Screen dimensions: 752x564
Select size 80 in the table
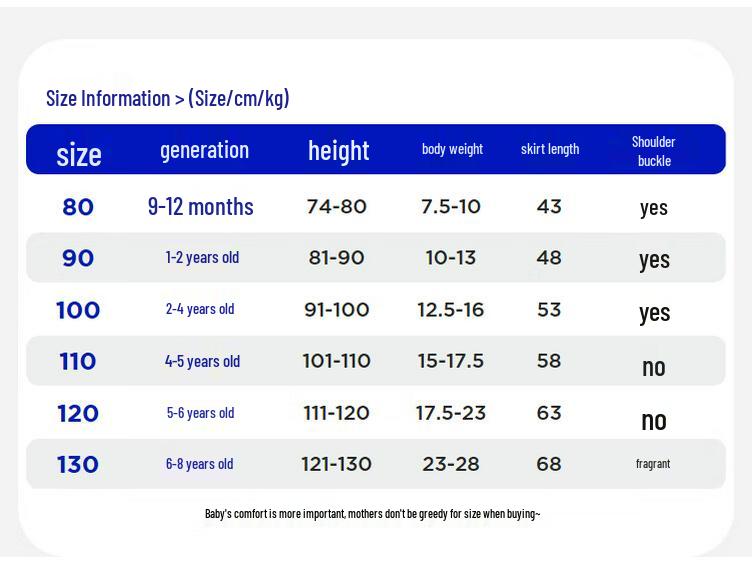[x=78, y=207]
